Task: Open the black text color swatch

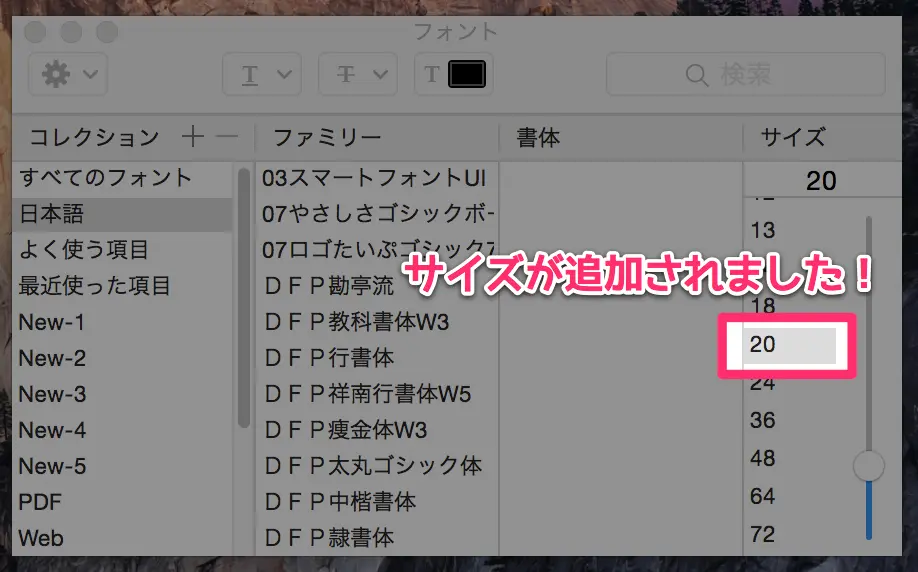Action: click(467, 75)
